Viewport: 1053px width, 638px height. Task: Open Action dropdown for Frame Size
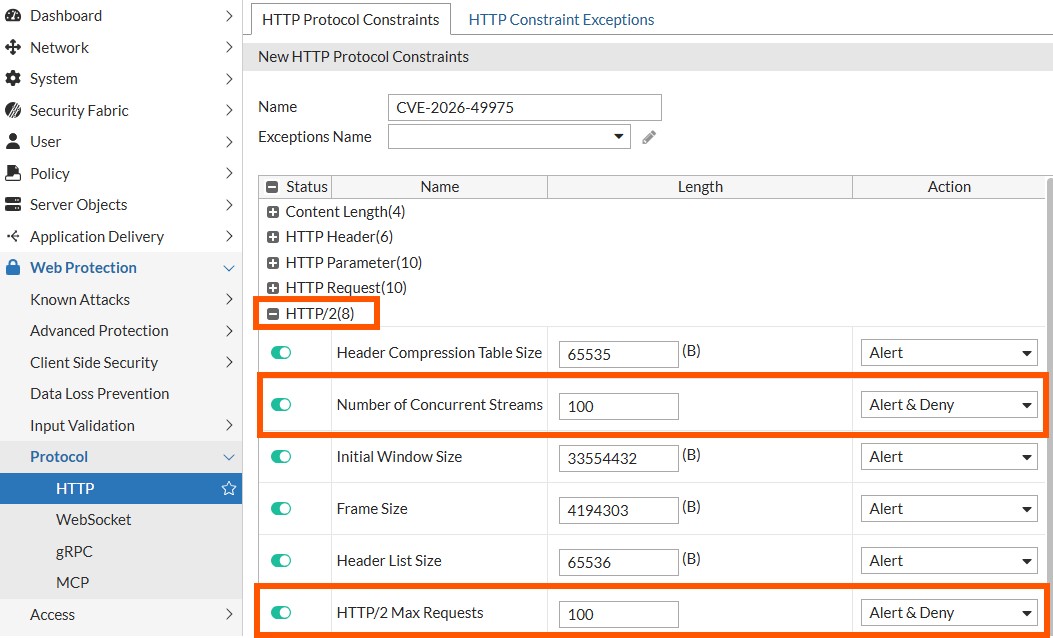tap(949, 509)
